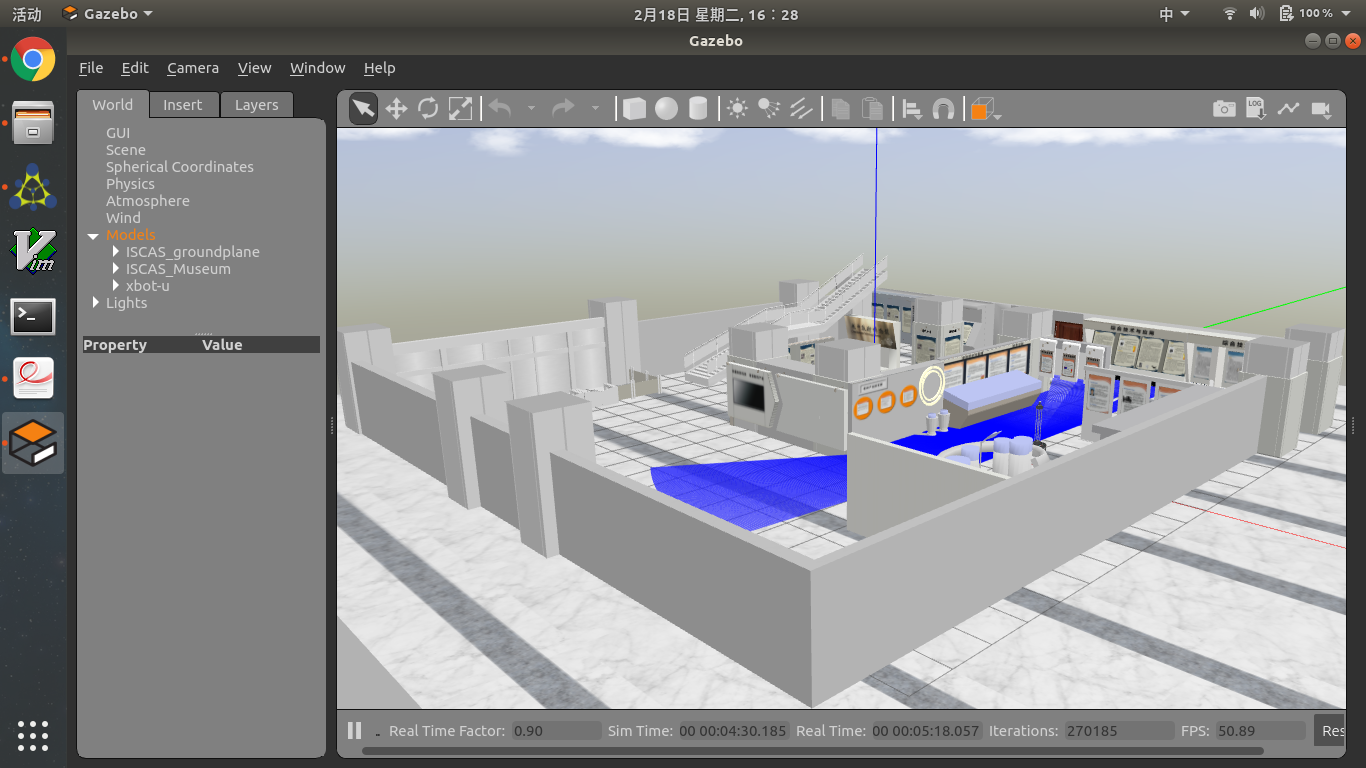Add a spot light to the world

coord(769,108)
